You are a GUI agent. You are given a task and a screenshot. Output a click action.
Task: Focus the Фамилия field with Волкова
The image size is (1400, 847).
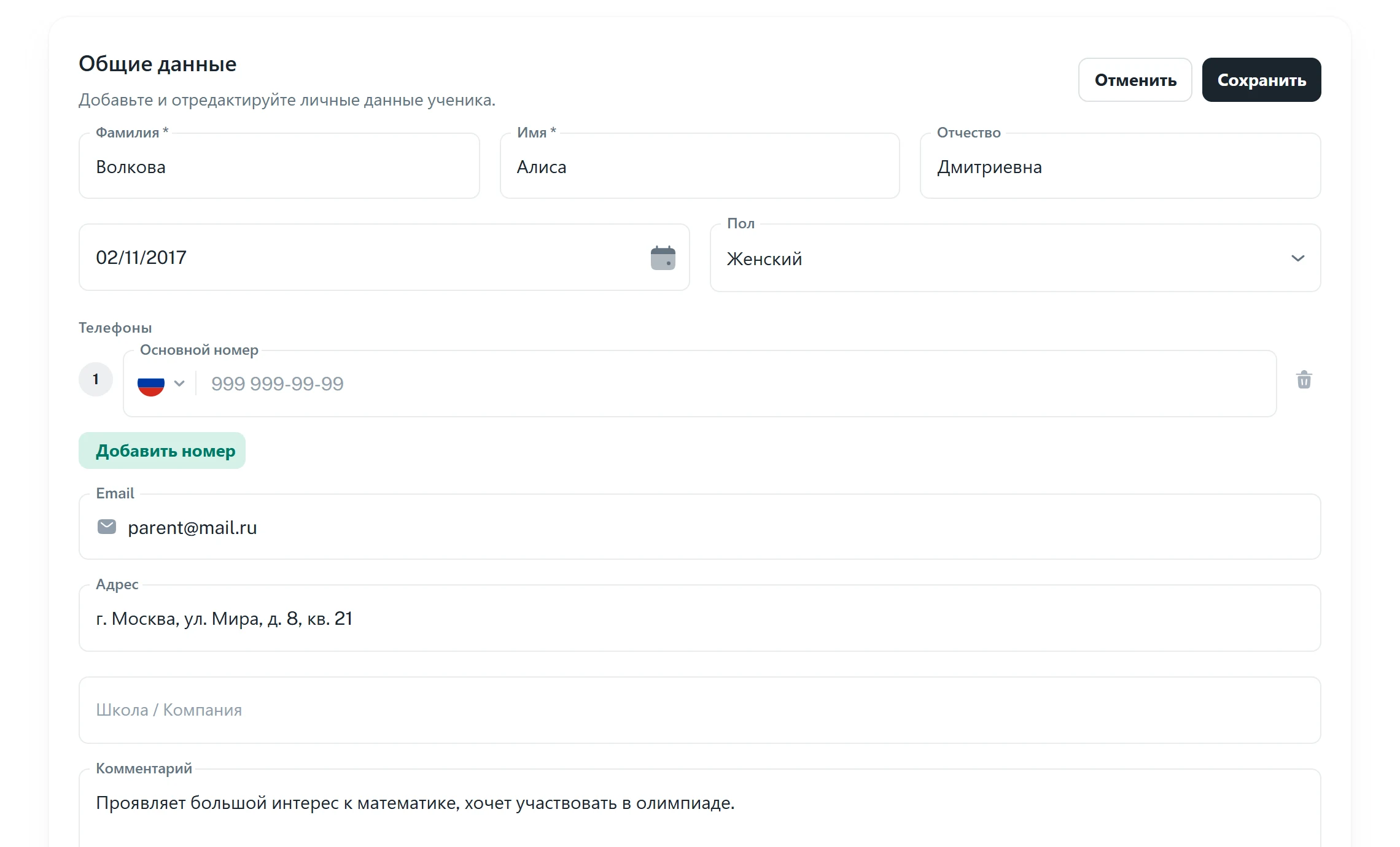279,166
